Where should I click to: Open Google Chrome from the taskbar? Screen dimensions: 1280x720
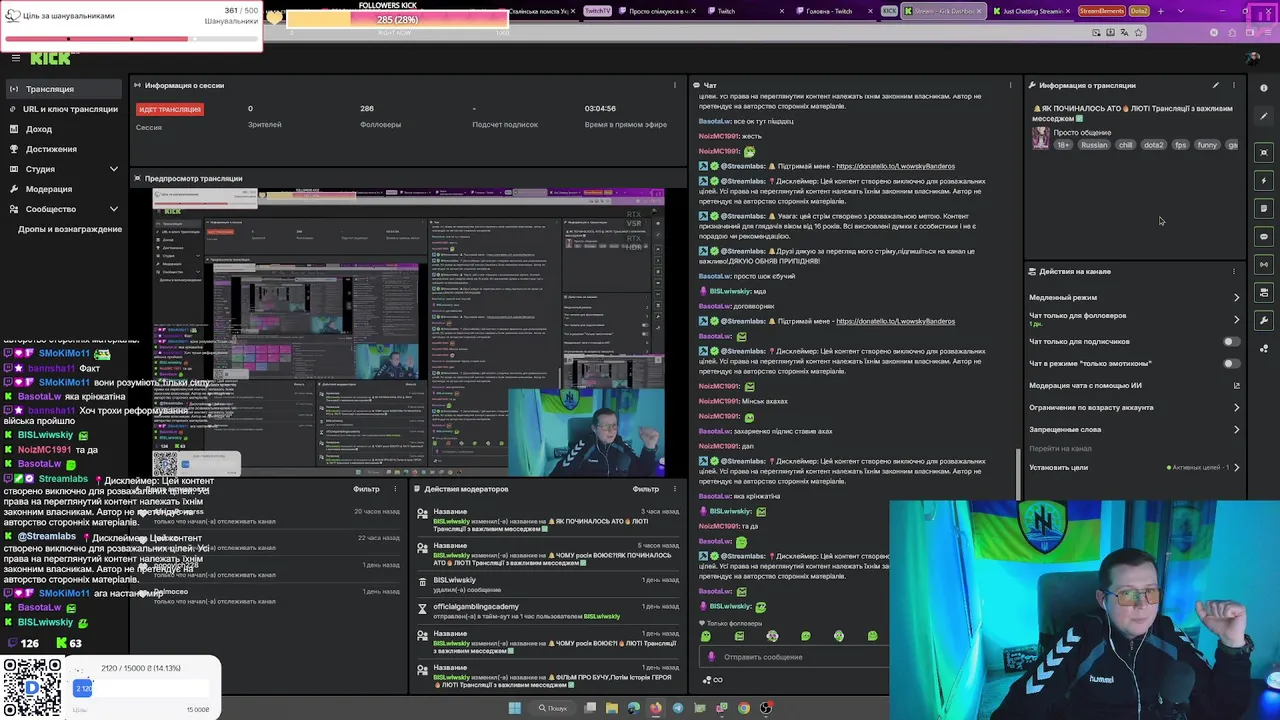(x=744, y=708)
